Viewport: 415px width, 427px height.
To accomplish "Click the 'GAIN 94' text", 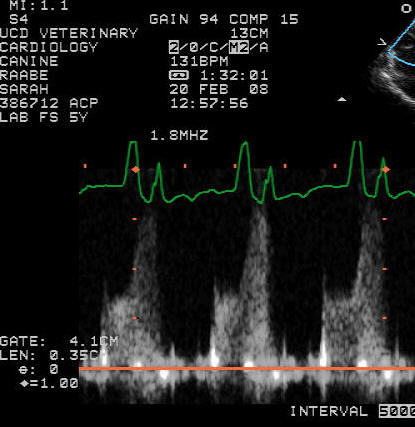I will point(184,19).
